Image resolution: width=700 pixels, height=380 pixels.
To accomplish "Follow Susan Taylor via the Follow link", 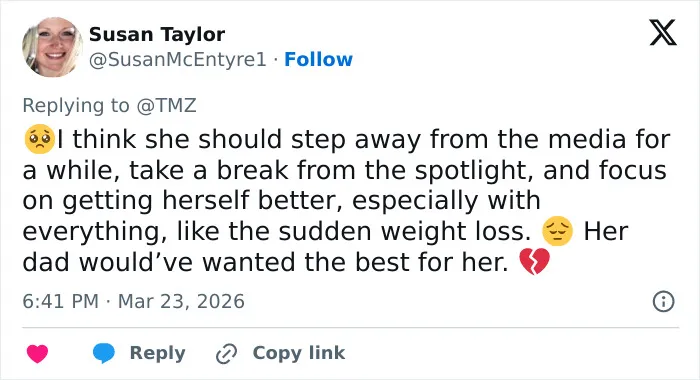I will [318, 59].
